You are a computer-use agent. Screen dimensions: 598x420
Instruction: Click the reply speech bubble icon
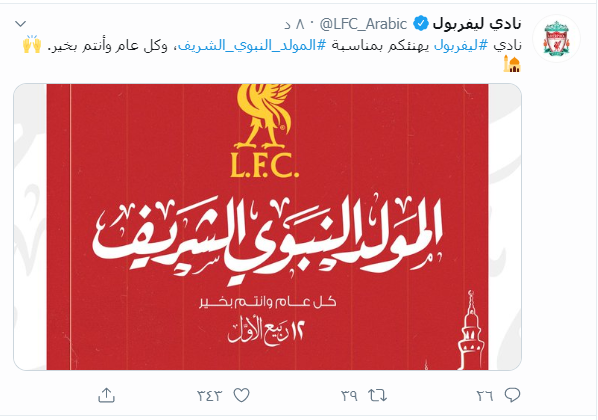tap(512, 395)
